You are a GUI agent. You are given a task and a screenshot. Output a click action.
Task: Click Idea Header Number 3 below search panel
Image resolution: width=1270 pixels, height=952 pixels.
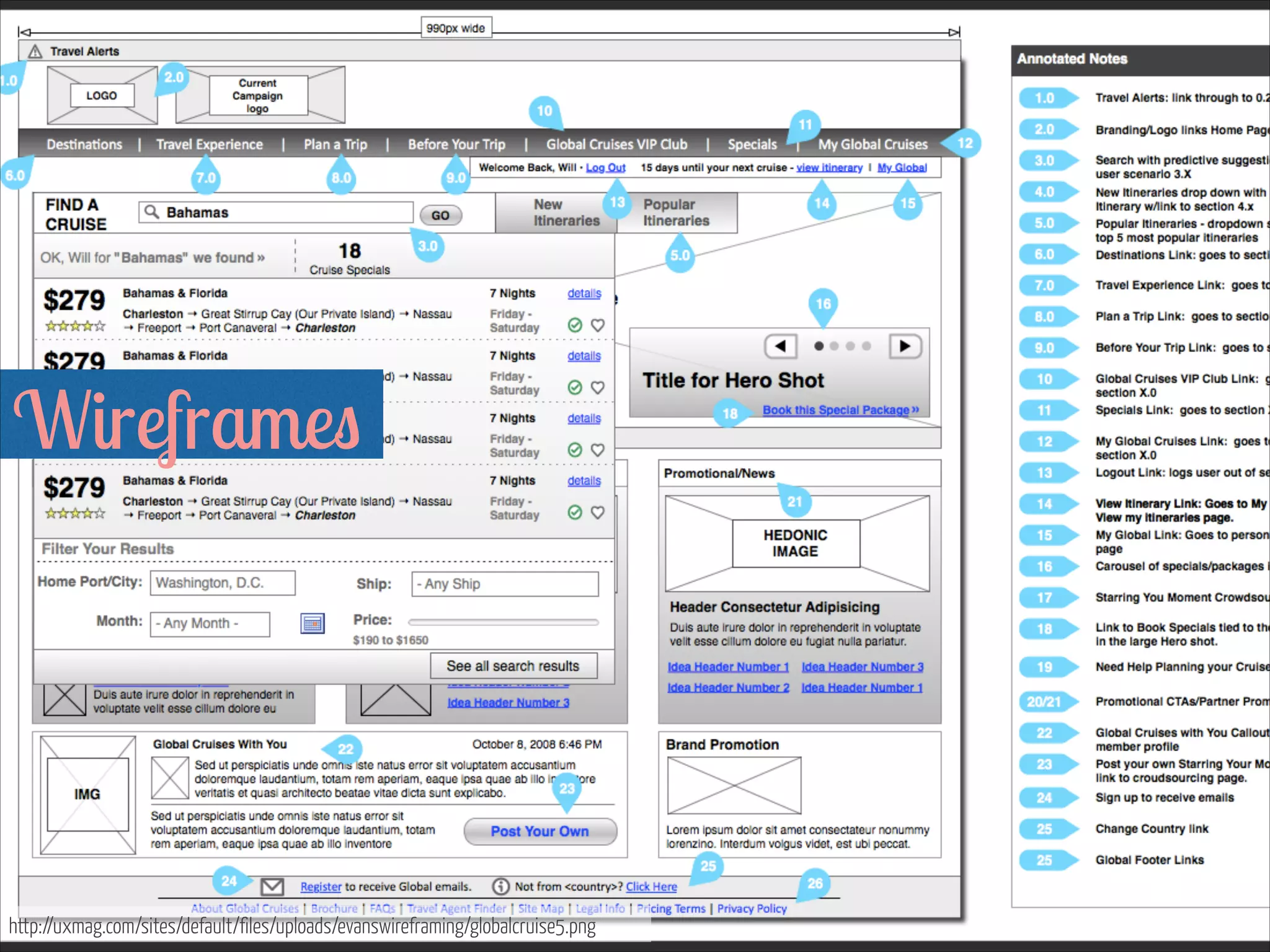coord(508,702)
